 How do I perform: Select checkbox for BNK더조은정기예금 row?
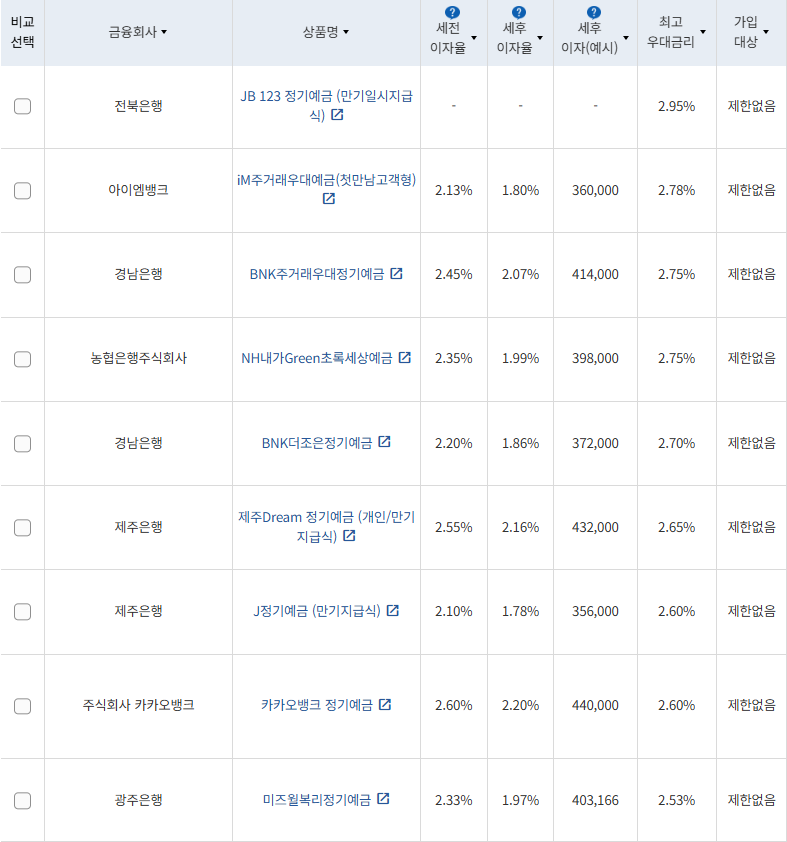(23, 444)
